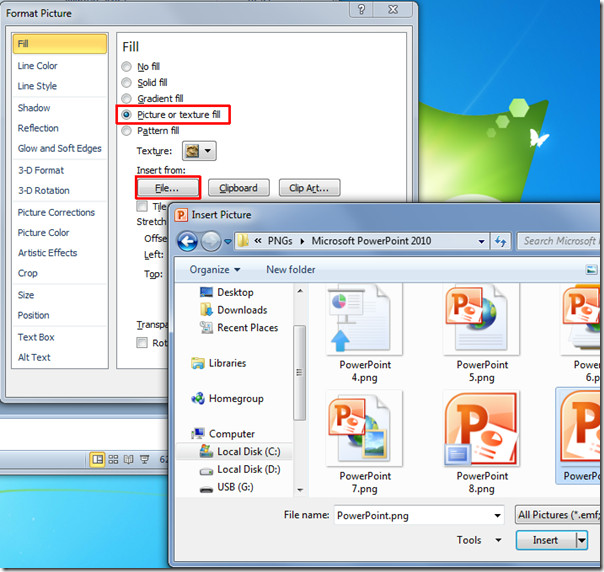Select Picture or texture fill option
Screen dimensions: 604x572
pos(126,114)
